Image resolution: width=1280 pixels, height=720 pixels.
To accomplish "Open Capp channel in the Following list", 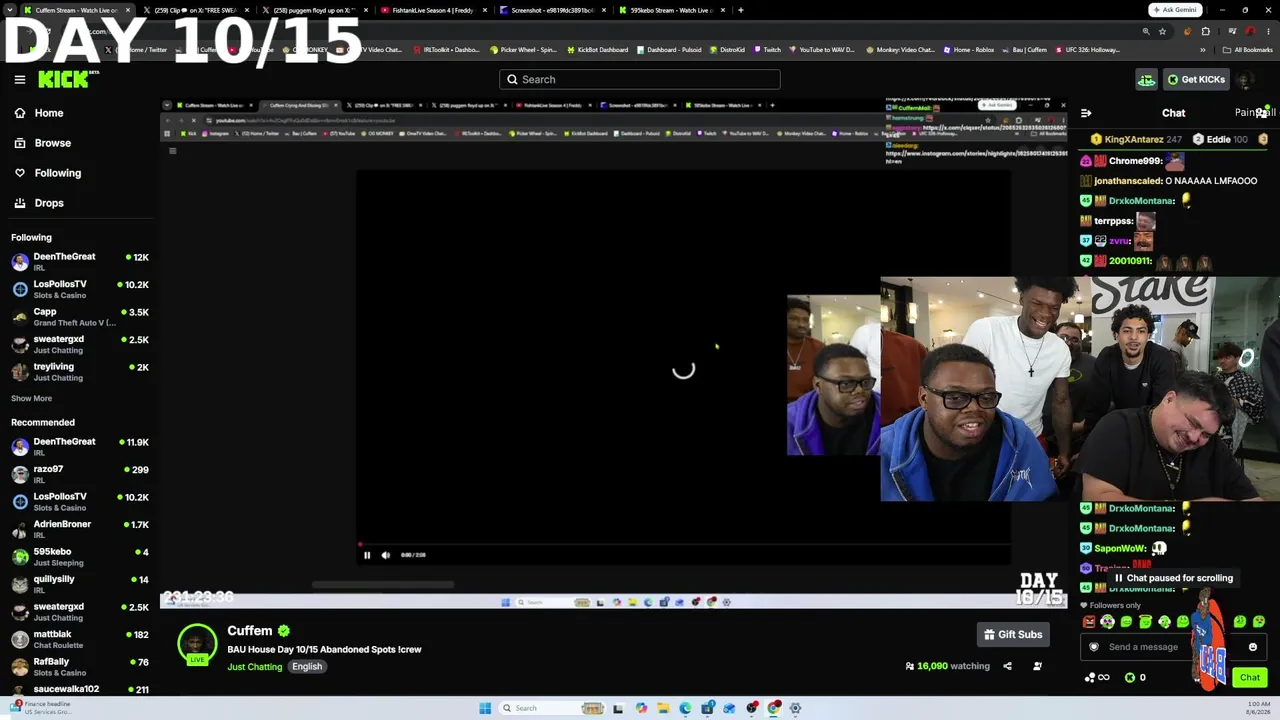I will coord(80,317).
